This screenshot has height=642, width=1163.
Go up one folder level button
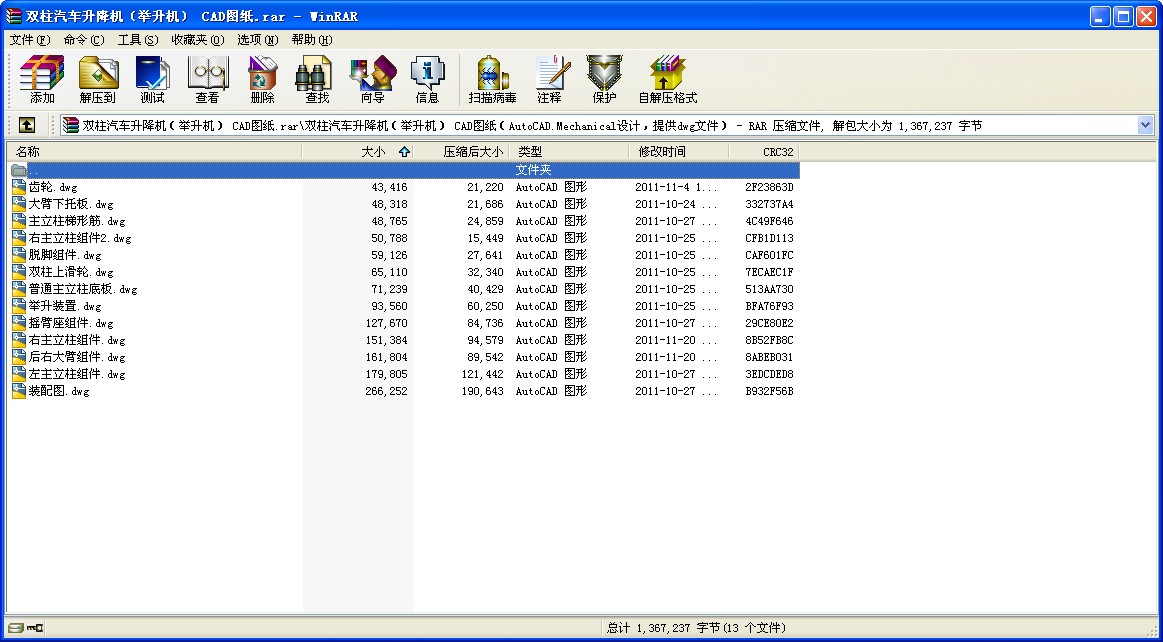click(26, 125)
